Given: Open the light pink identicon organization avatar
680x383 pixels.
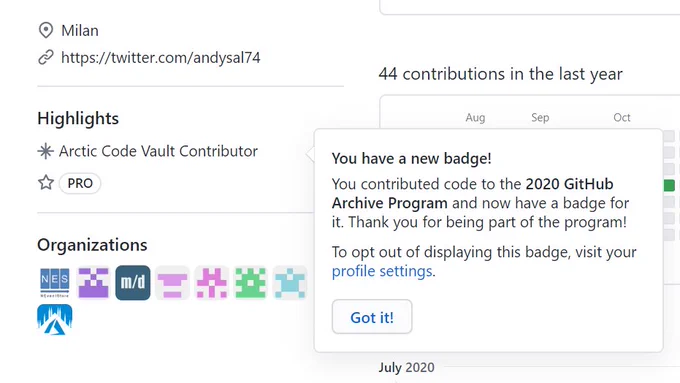Looking at the screenshot, I should coord(172,283).
